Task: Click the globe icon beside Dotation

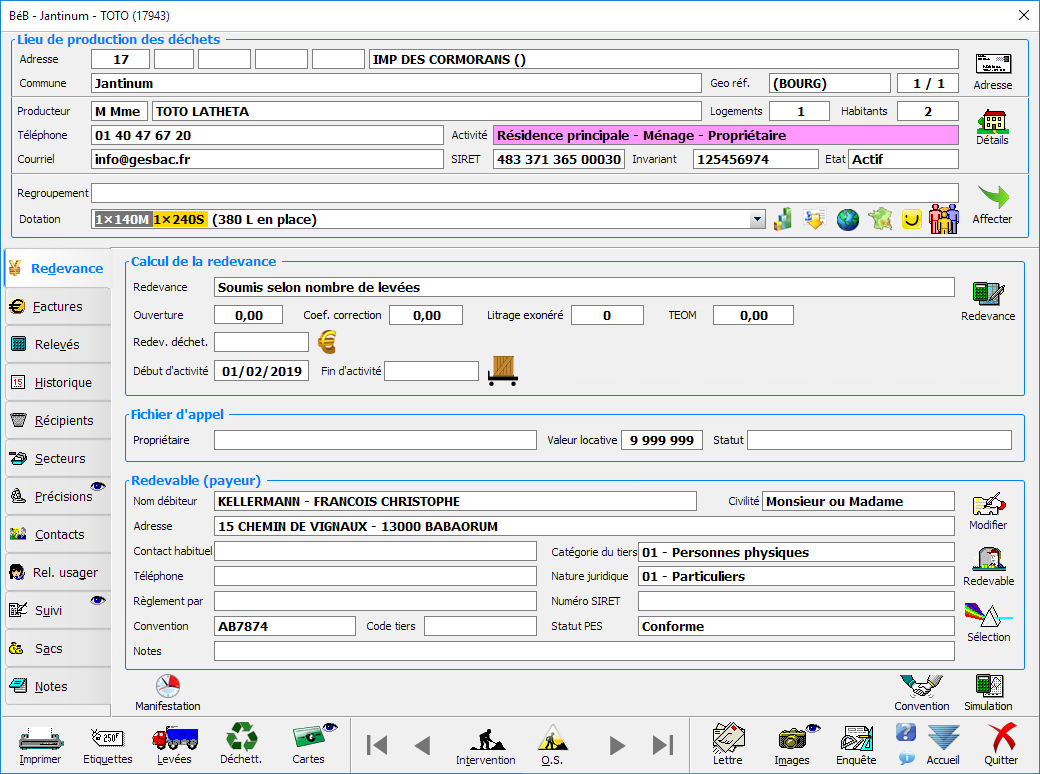Action: (847, 220)
